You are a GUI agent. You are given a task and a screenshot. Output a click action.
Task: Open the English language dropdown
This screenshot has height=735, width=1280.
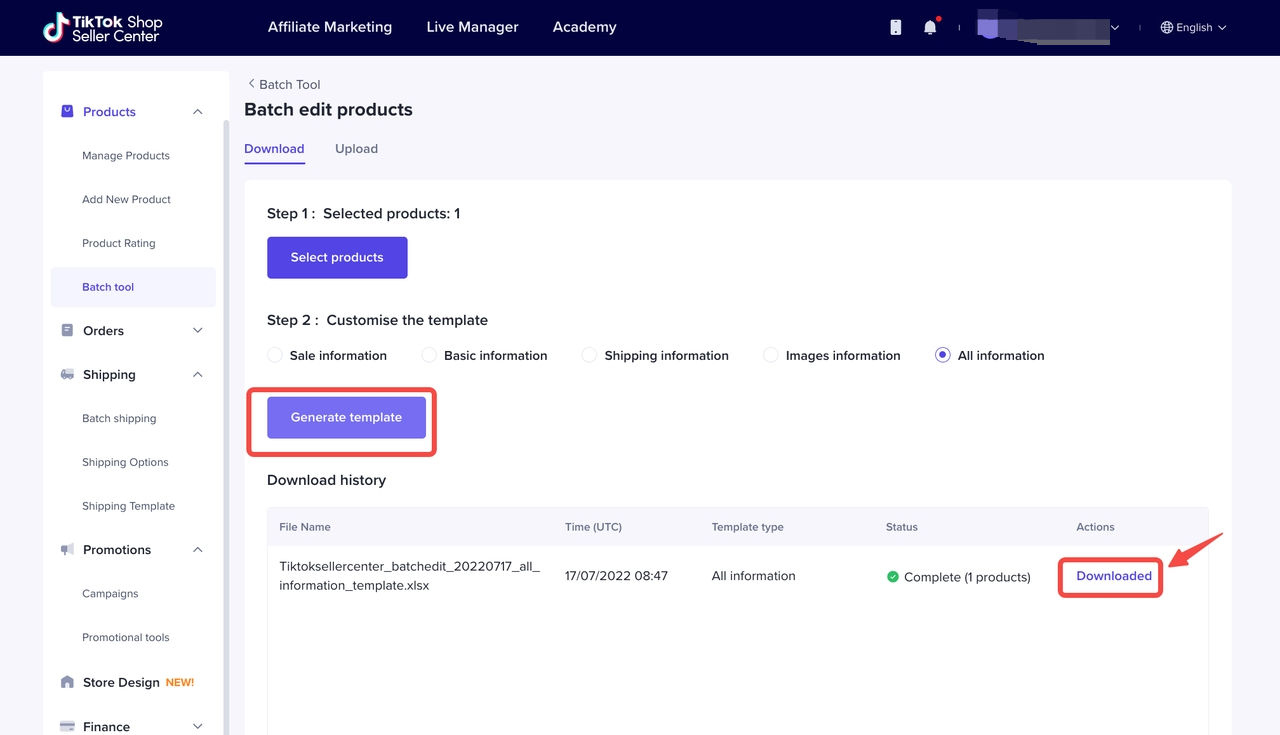point(1193,28)
